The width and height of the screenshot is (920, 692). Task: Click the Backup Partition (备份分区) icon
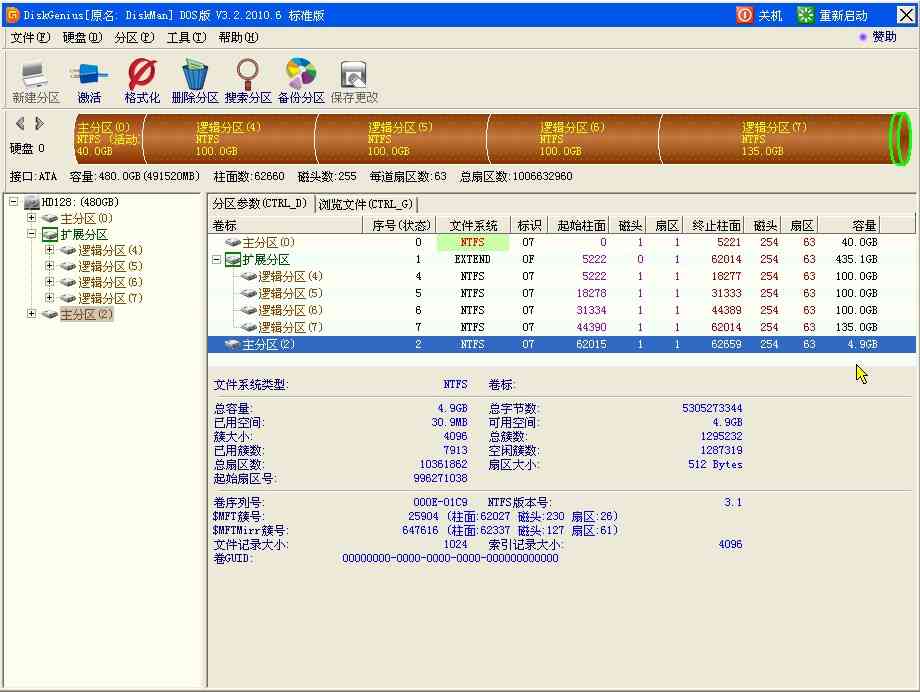point(300,73)
